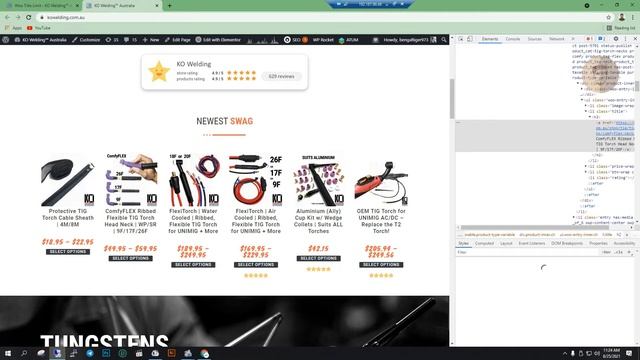Open the Windows Start menu
640x360 pixels.
[7, 353]
